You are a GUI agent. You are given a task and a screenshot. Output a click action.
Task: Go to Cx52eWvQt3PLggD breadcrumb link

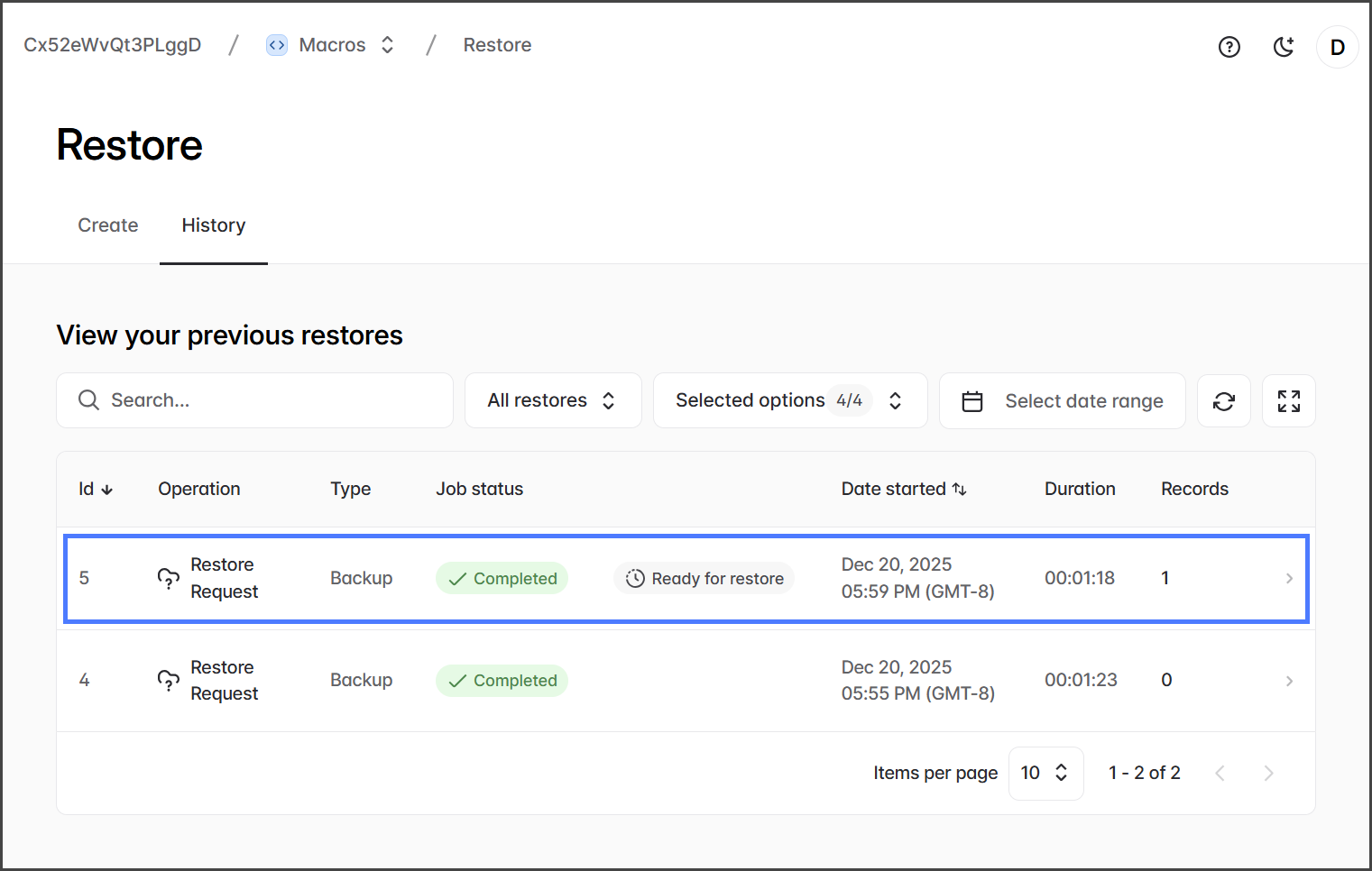(x=113, y=45)
